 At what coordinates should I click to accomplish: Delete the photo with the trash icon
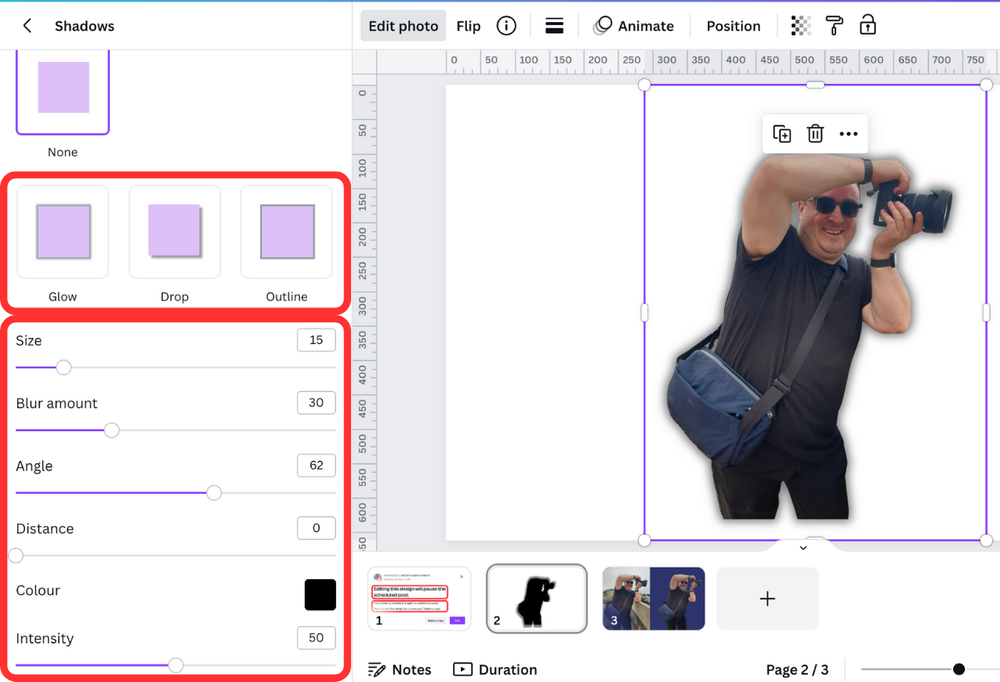pos(815,133)
